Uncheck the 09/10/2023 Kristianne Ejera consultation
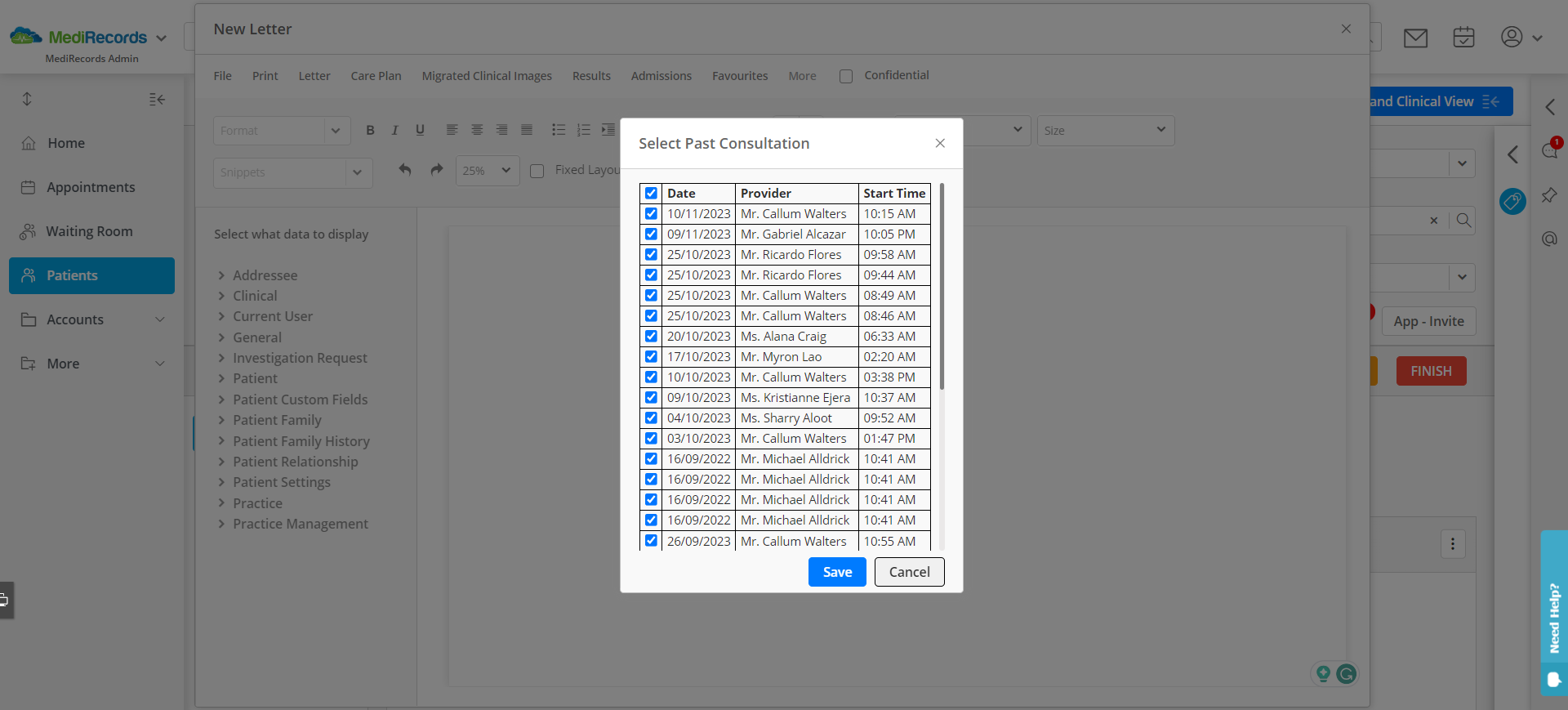Viewport: 1568px width, 710px height. (651, 398)
